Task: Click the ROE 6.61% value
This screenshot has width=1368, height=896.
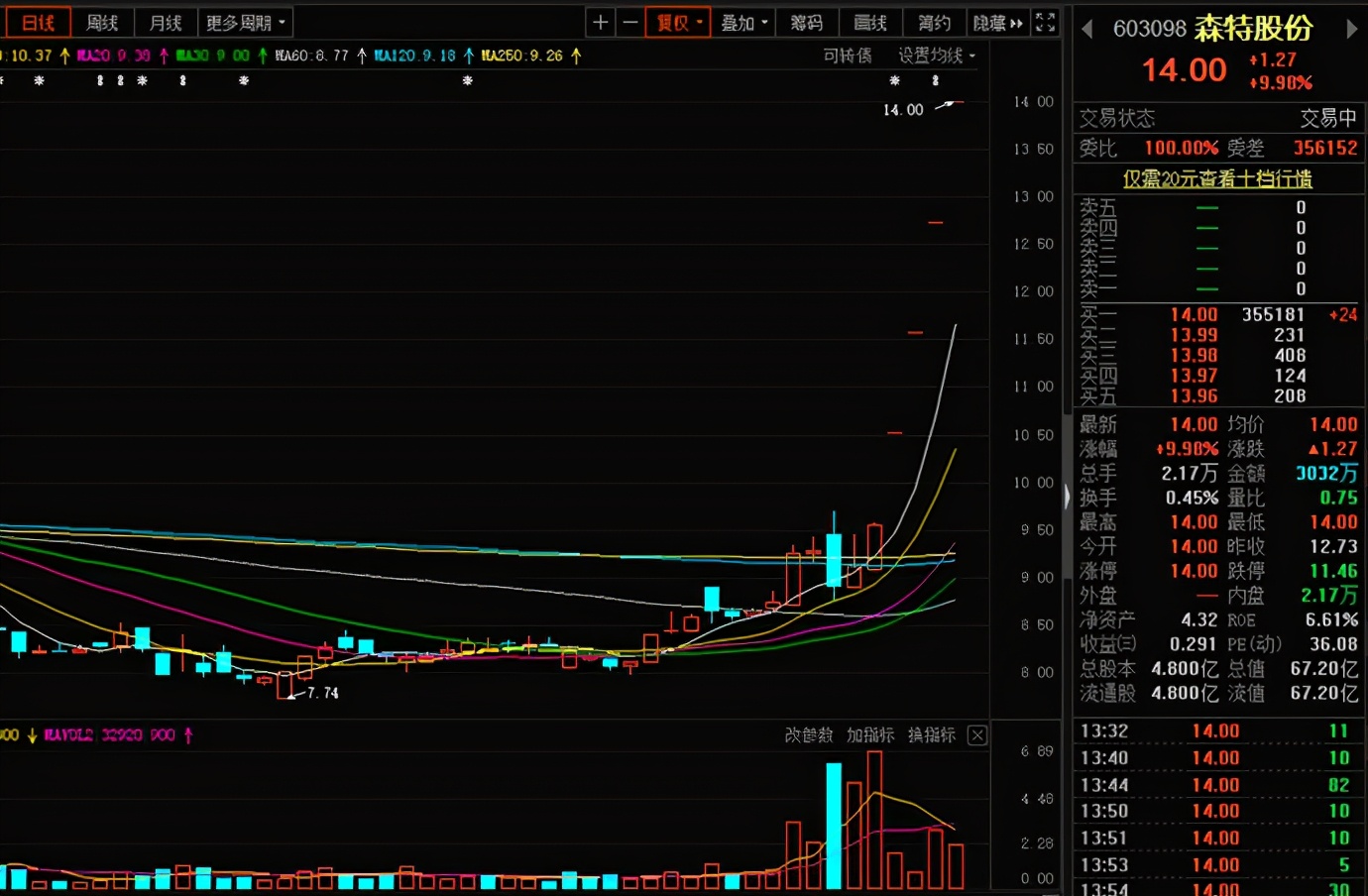Action: 1331,619
